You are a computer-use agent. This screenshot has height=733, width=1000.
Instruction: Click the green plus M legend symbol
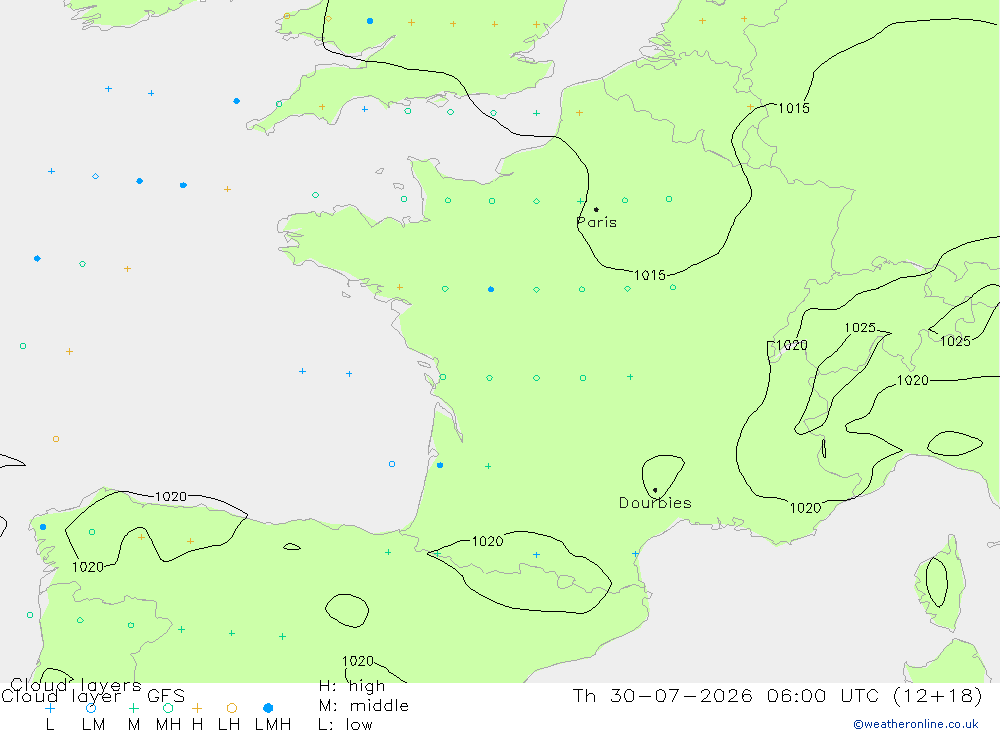tap(133, 708)
